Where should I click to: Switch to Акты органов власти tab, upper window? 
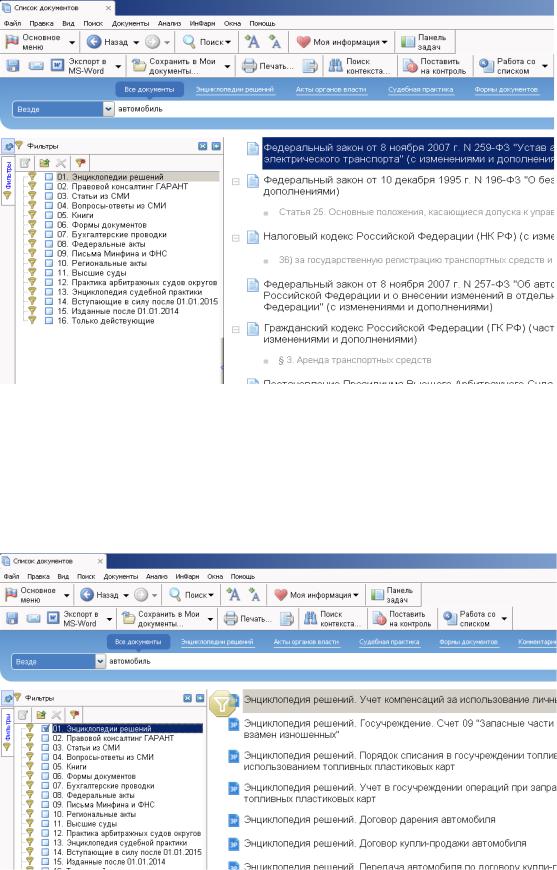331,89
